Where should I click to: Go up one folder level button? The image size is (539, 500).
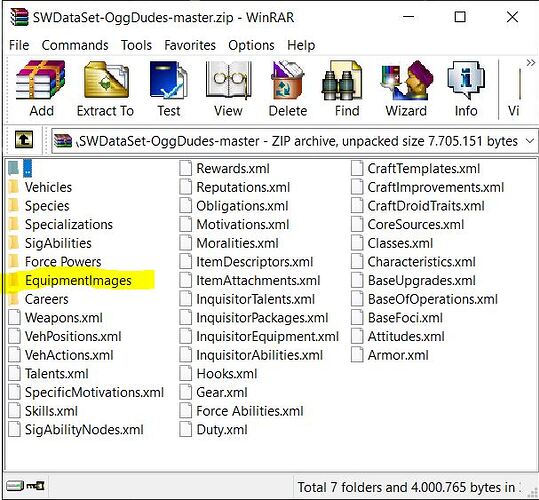(24, 140)
